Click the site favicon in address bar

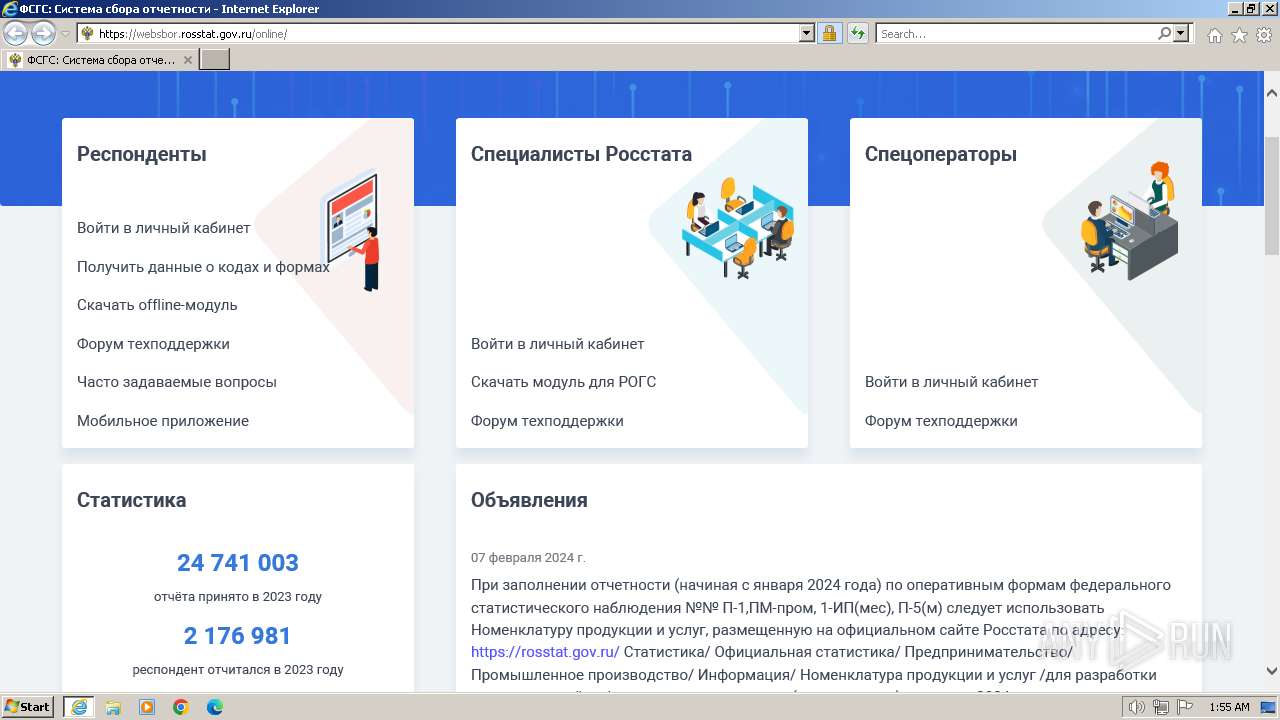coord(87,34)
